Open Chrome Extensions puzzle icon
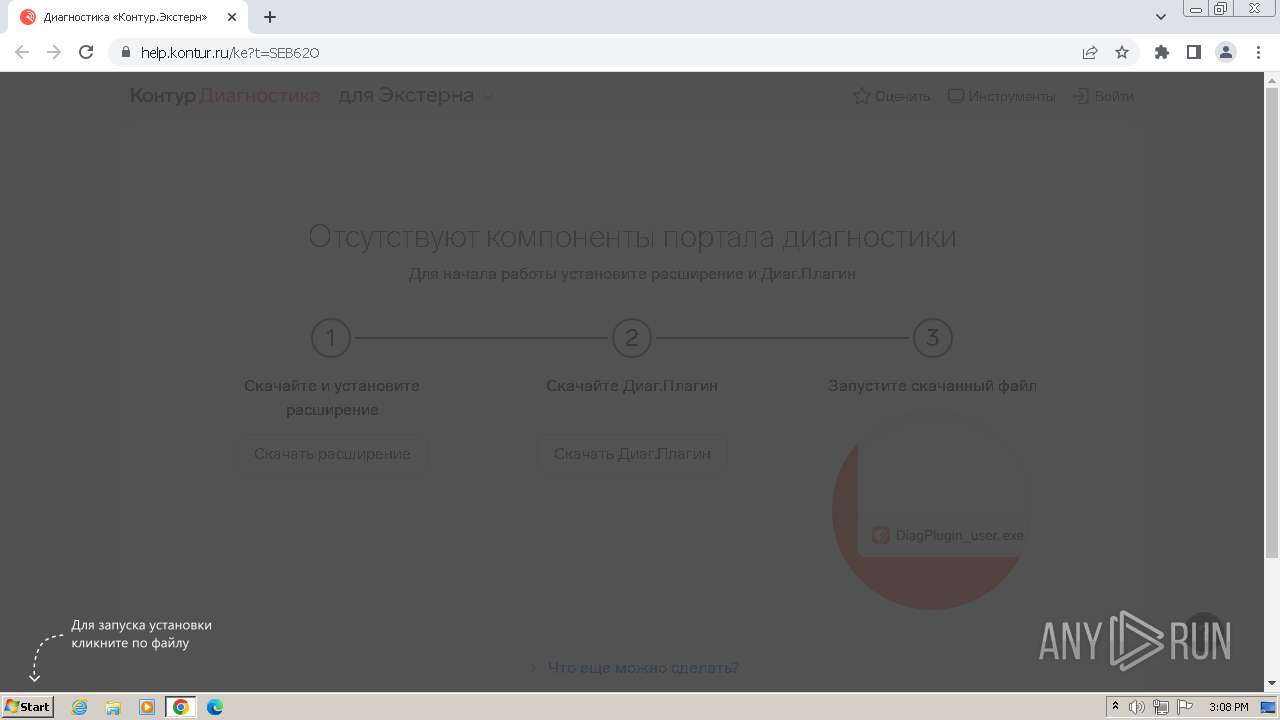 [1161, 52]
